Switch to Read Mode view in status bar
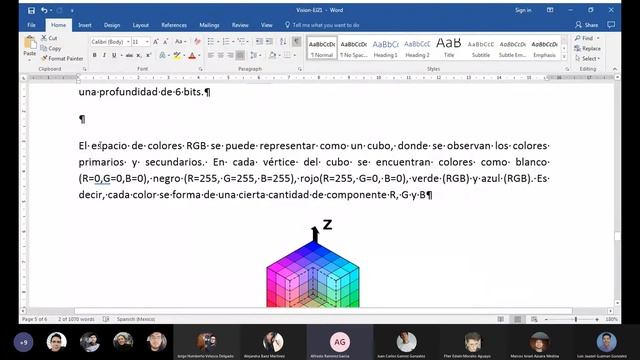The width and height of the screenshot is (640, 360). (x=501, y=319)
